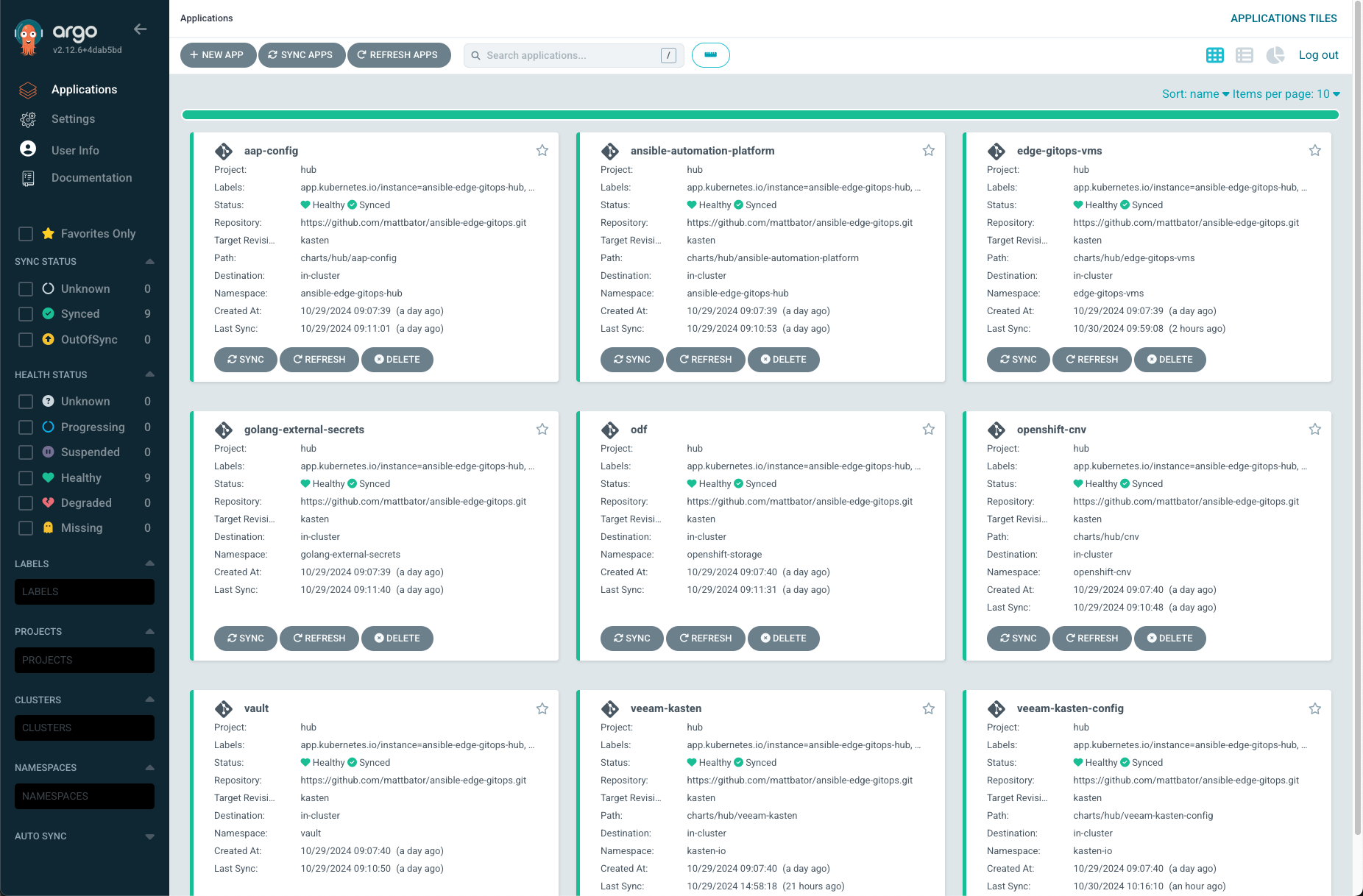
Task: Click the LABELS filter input
Action: [x=85, y=592]
